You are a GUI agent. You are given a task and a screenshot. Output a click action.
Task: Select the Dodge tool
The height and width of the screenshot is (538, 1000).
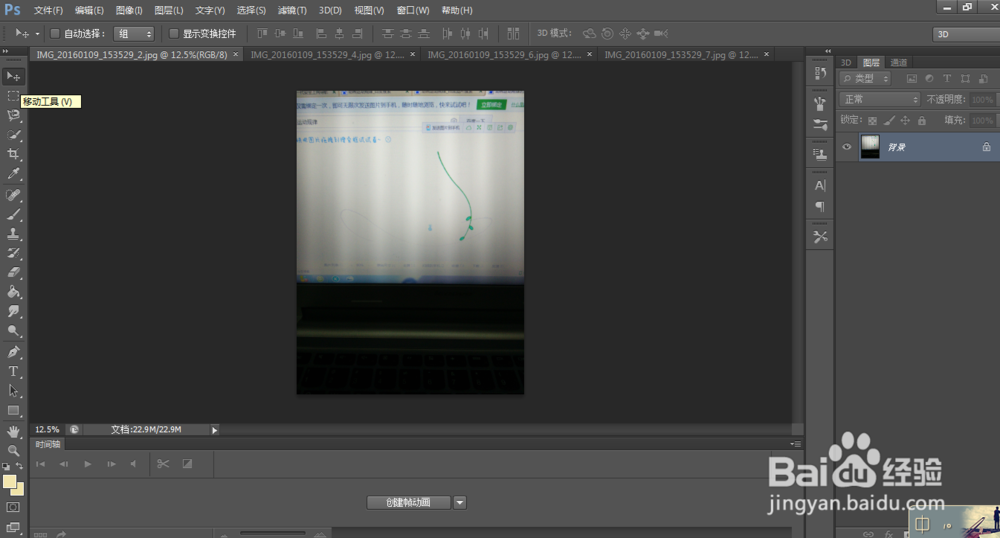pyautogui.click(x=13, y=331)
